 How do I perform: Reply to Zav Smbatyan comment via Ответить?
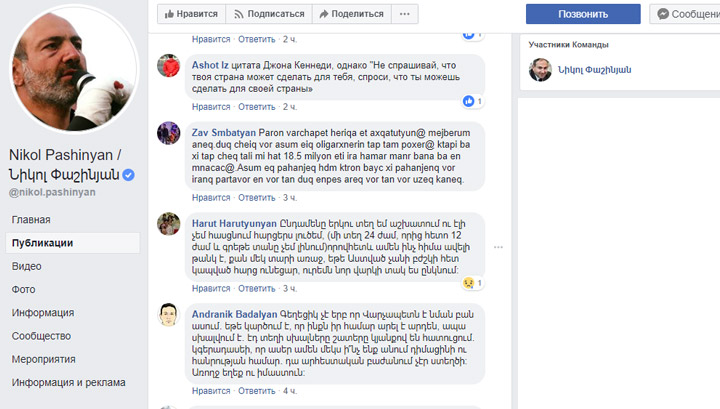[257, 197]
